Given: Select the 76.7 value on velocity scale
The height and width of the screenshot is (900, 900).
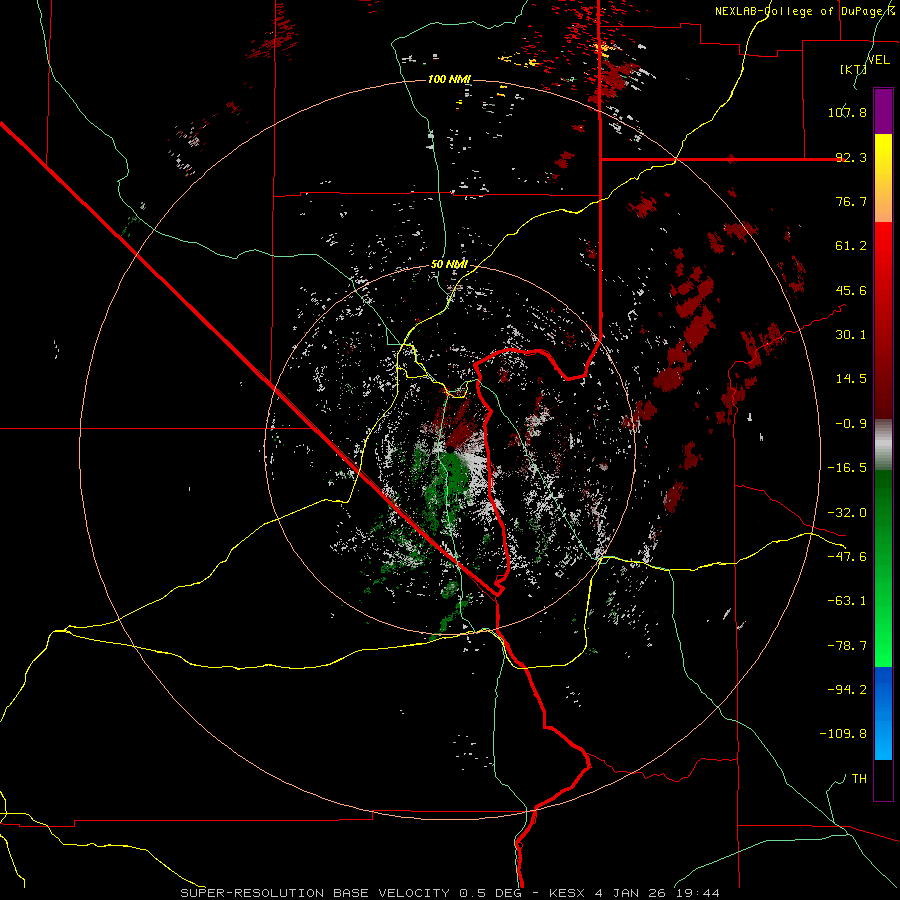Looking at the screenshot, I should click(x=851, y=201).
